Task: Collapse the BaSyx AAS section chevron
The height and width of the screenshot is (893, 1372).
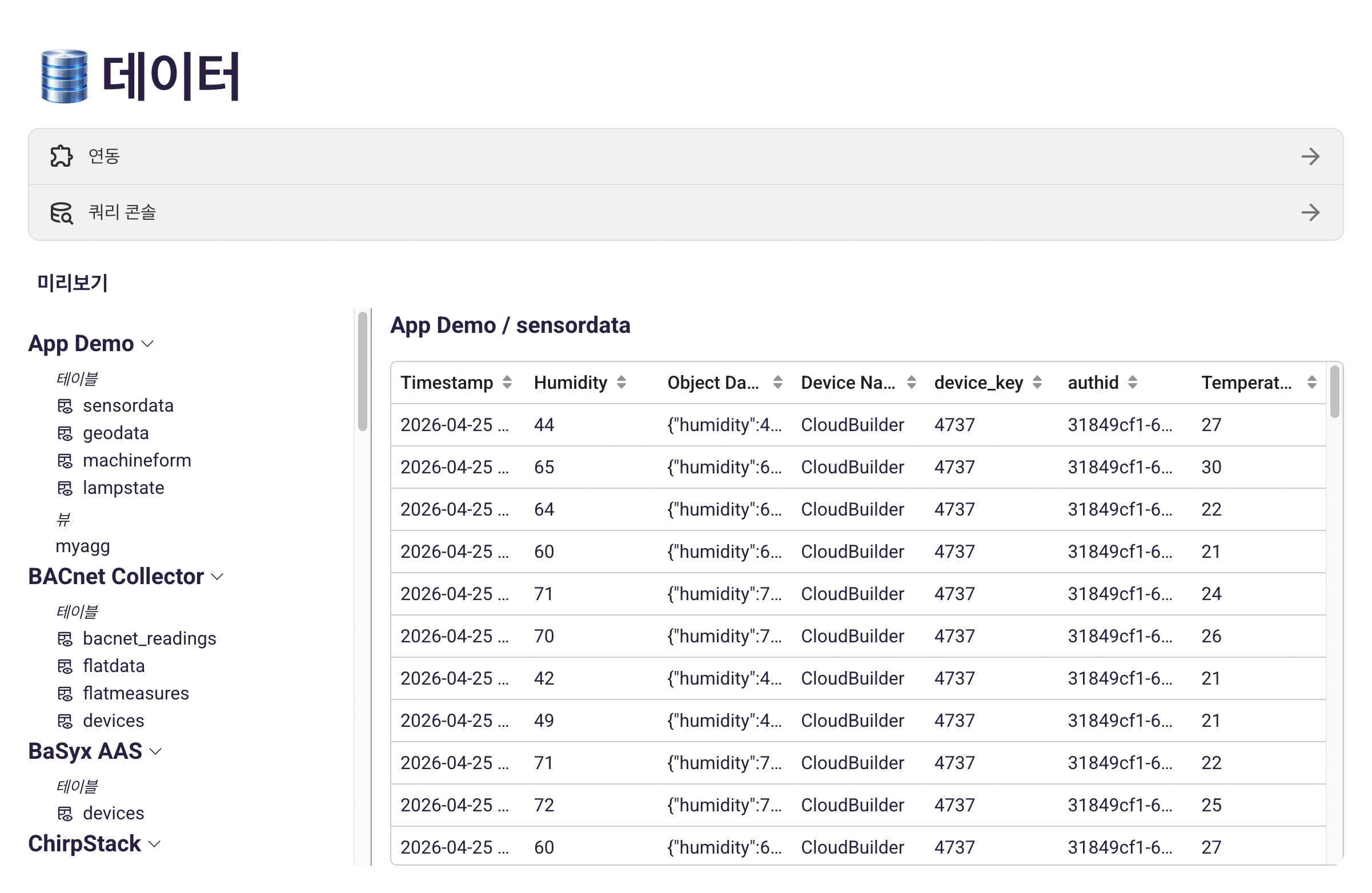Action: (x=155, y=753)
